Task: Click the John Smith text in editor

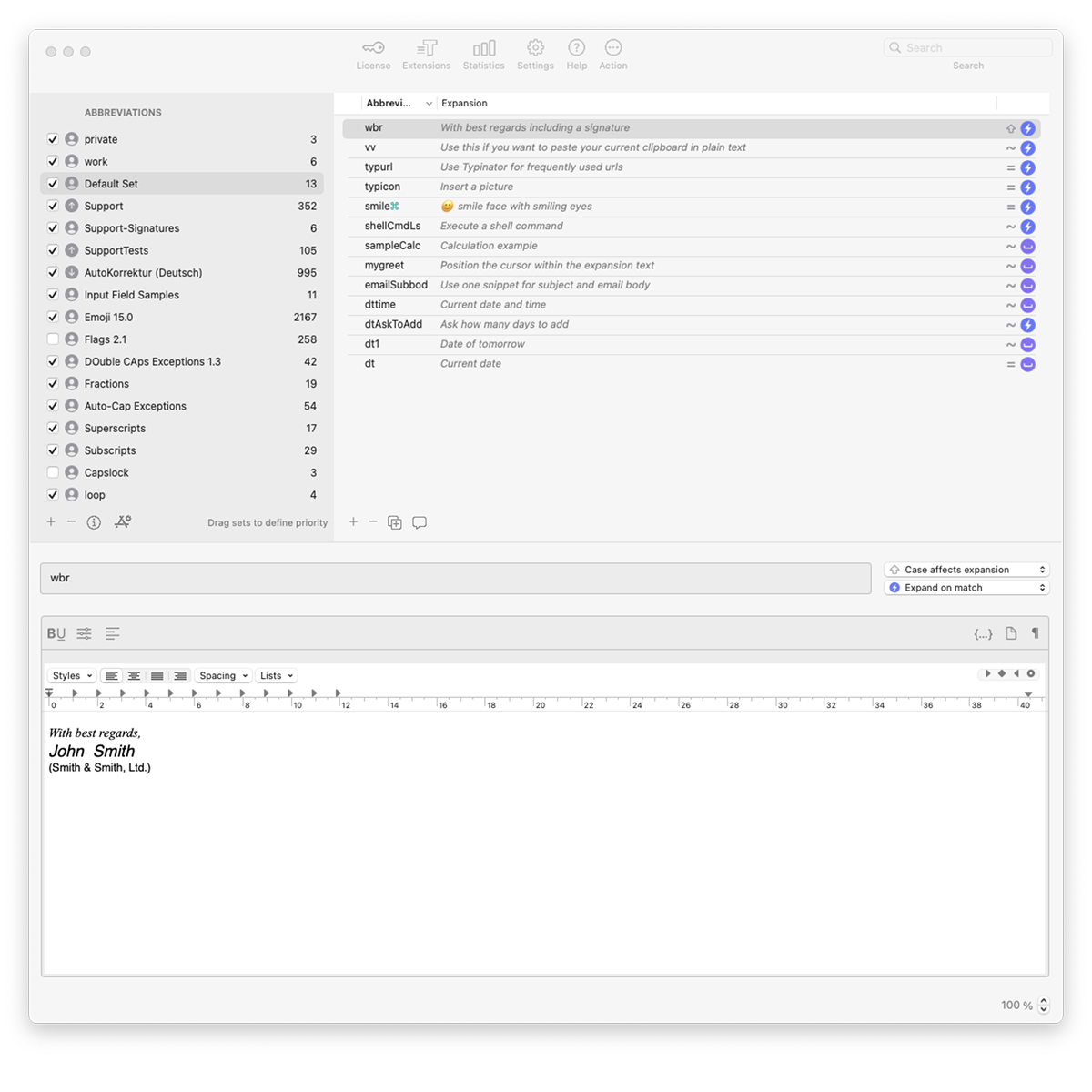Action: pos(92,751)
